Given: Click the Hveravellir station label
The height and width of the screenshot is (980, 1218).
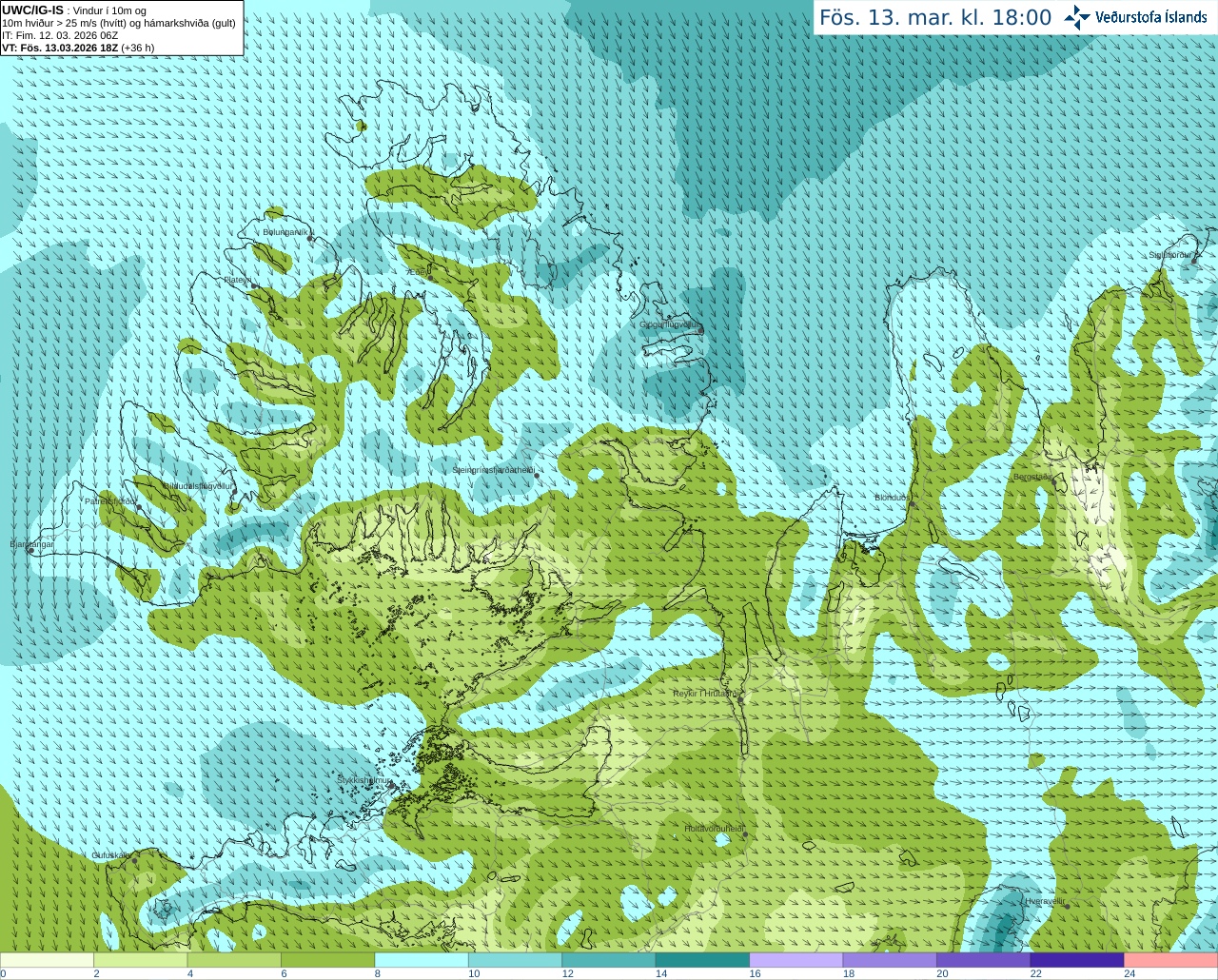Looking at the screenshot, I should point(1045,901).
